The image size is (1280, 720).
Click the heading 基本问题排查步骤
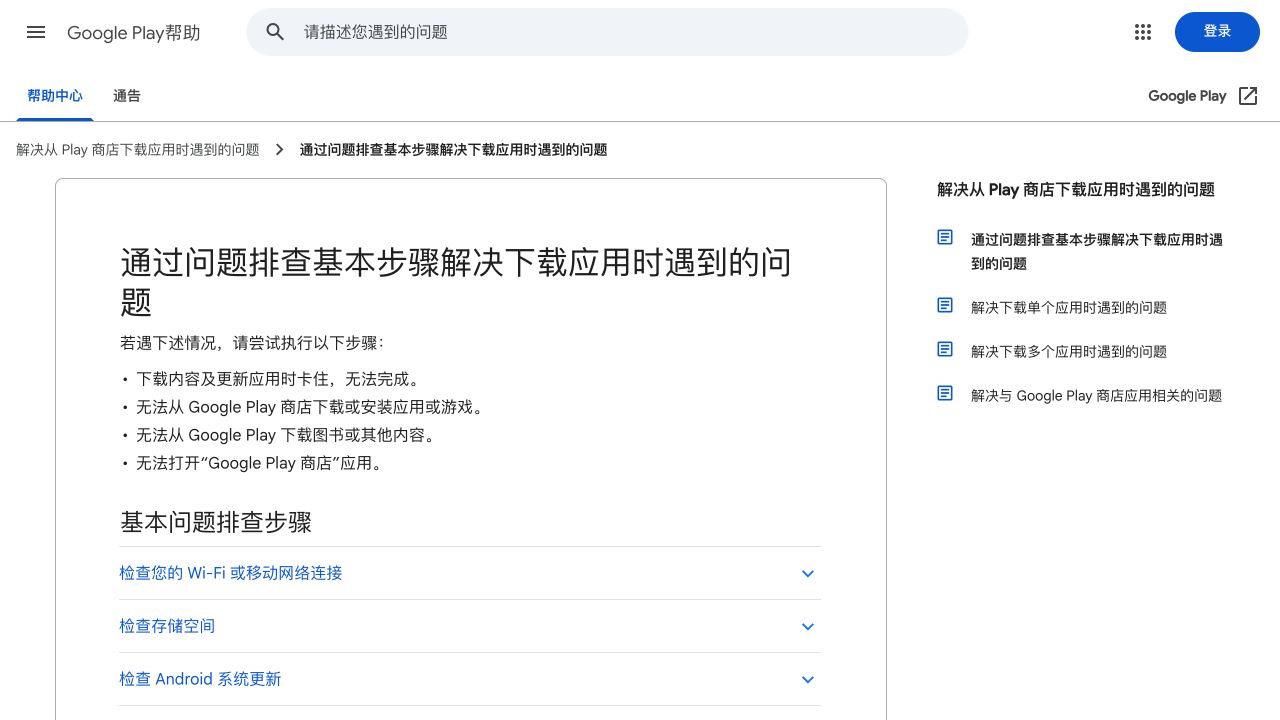216,522
